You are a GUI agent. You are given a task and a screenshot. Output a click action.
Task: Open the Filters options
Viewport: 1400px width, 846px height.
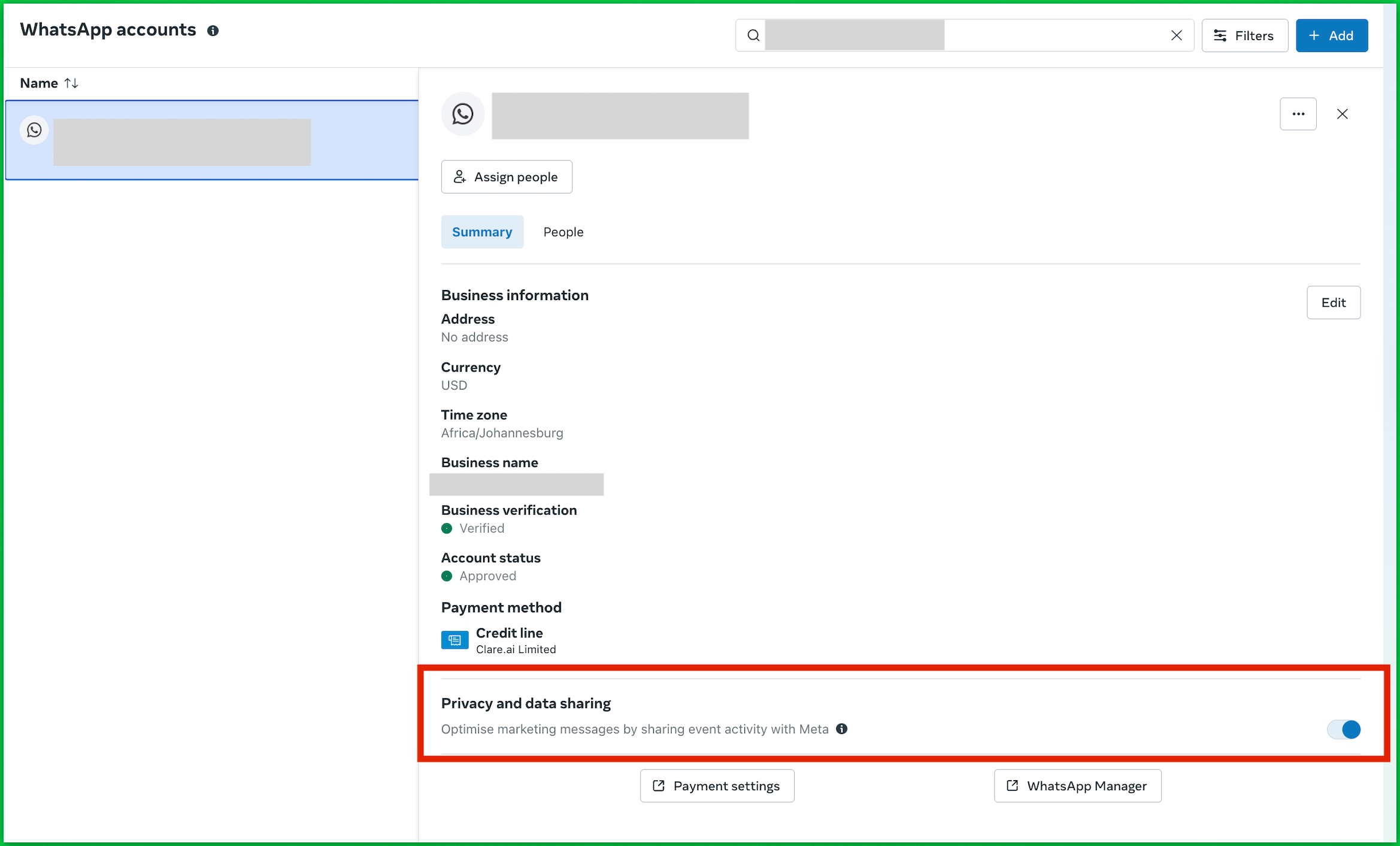coord(1244,35)
